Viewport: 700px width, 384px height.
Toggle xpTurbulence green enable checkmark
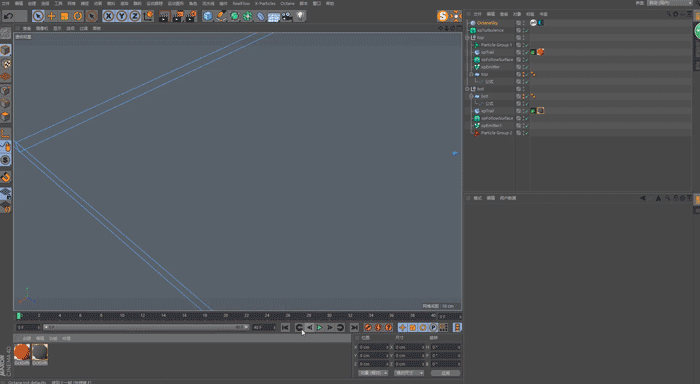click(x=527, y=30)
